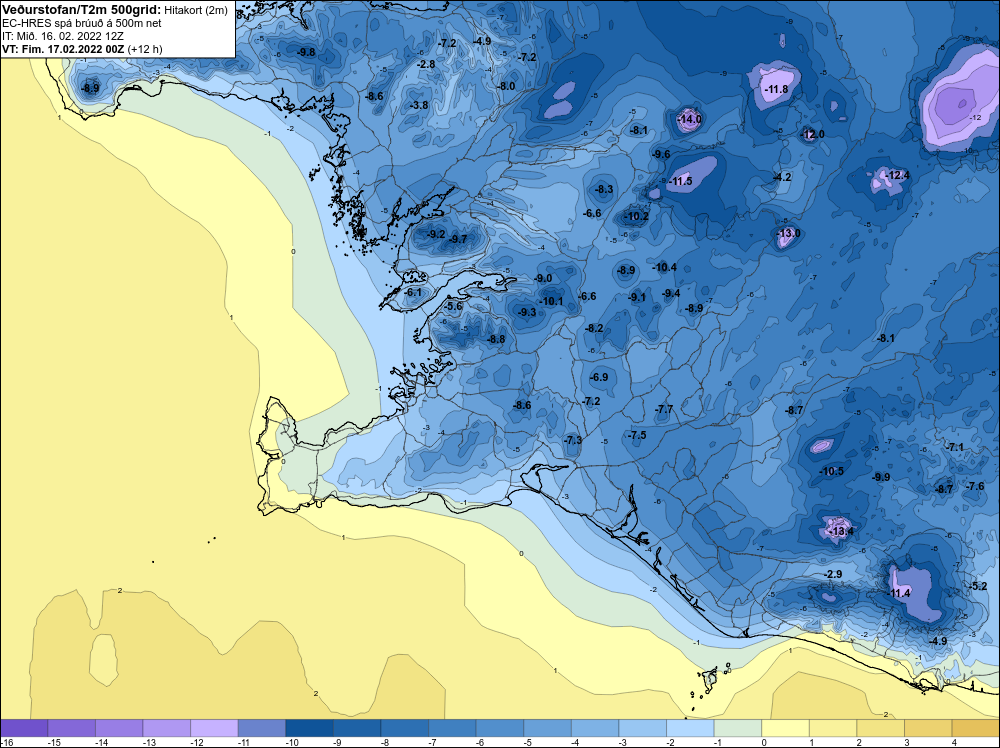The width and height of the screenshot is (1000, 748).
Task: Click the -6.9 temperature label
Action: pos(599,378)
